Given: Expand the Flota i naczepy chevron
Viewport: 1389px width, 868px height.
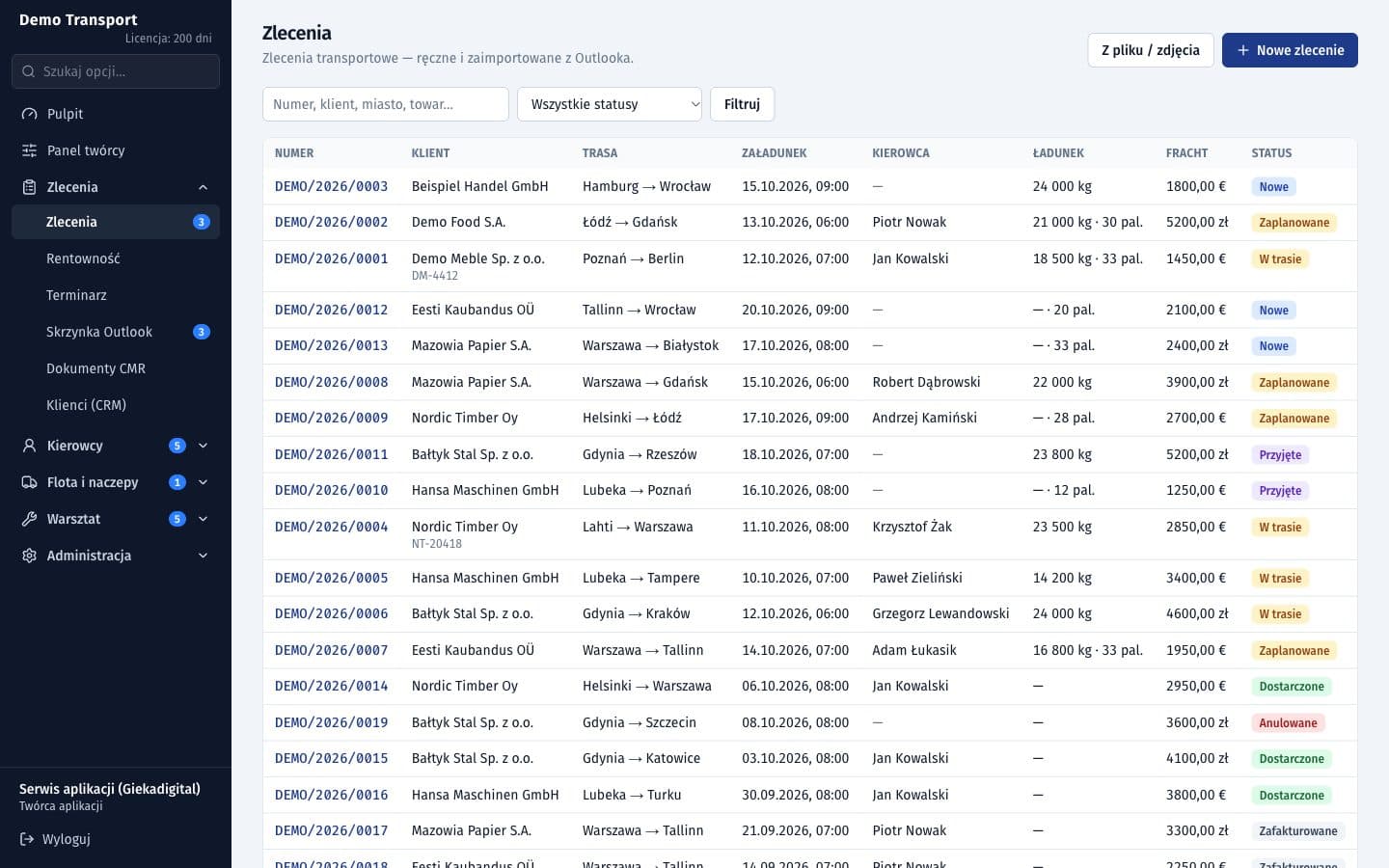Looking at the screenshot, I should point(203,482).
